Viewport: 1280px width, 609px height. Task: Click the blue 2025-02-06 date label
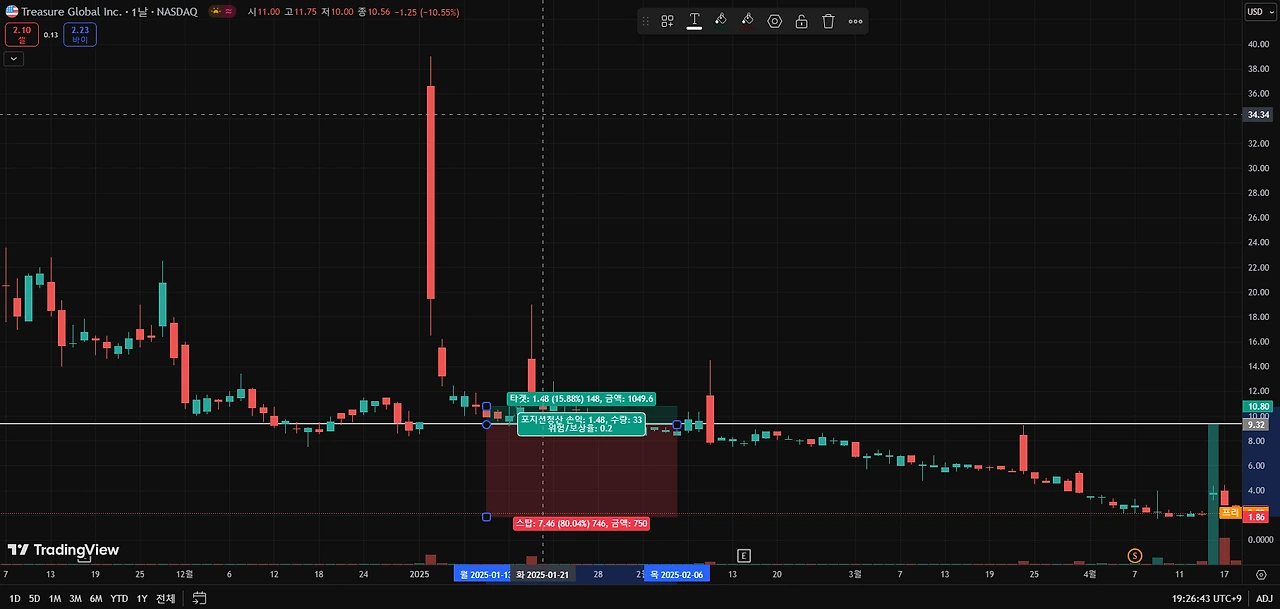676,575
